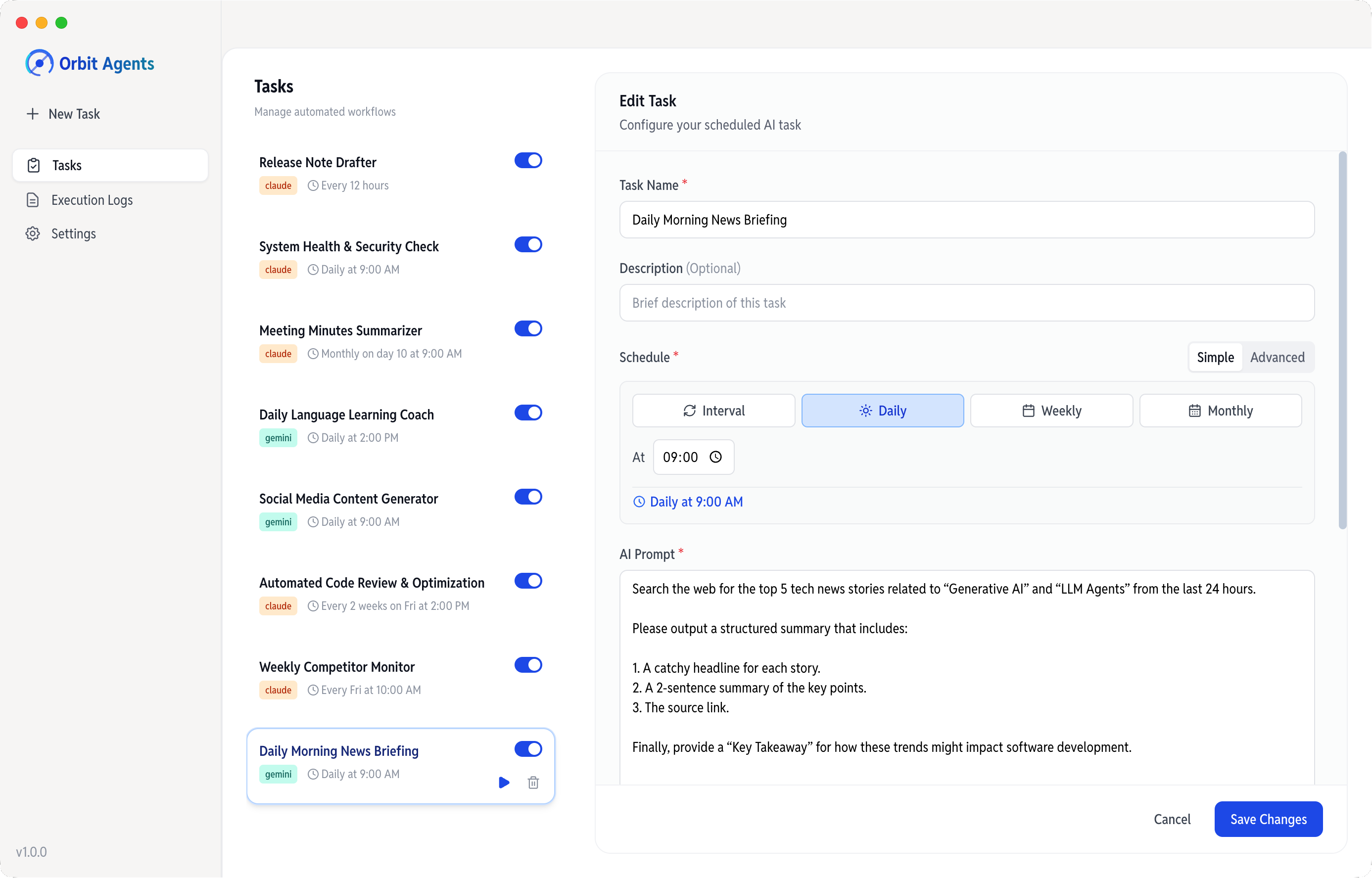This screenshot has width=1372, height=878.
Task: Pick the Monthly schedule option
Action: tap(1220, 411)
